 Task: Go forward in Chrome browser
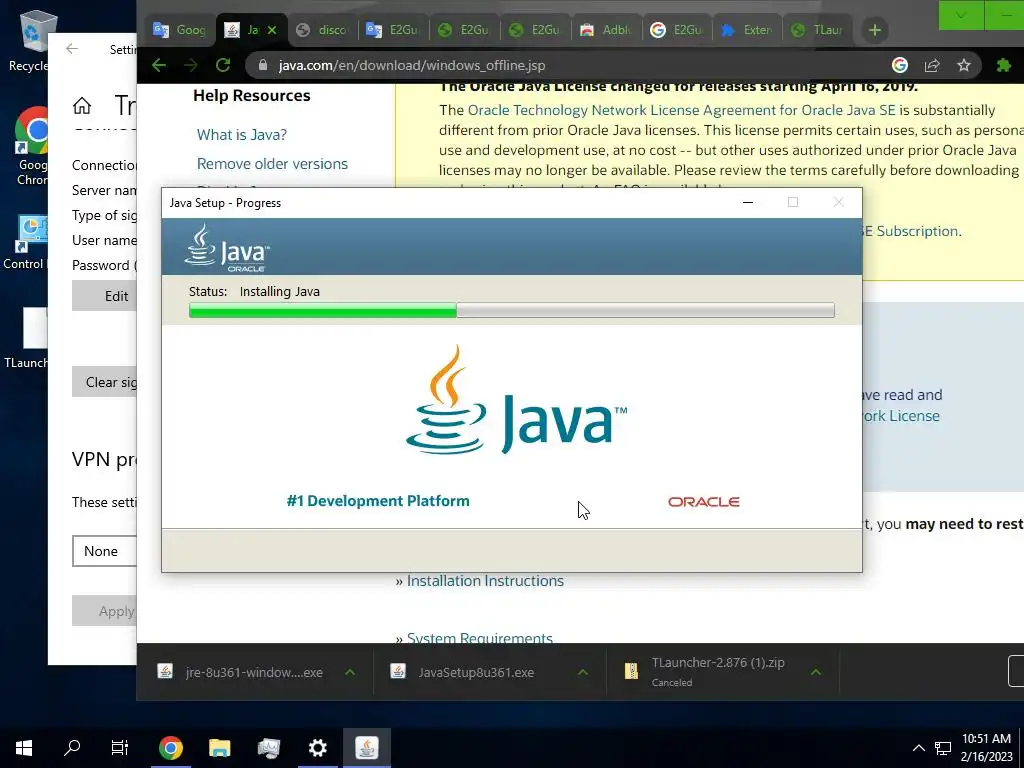(190, 65)
